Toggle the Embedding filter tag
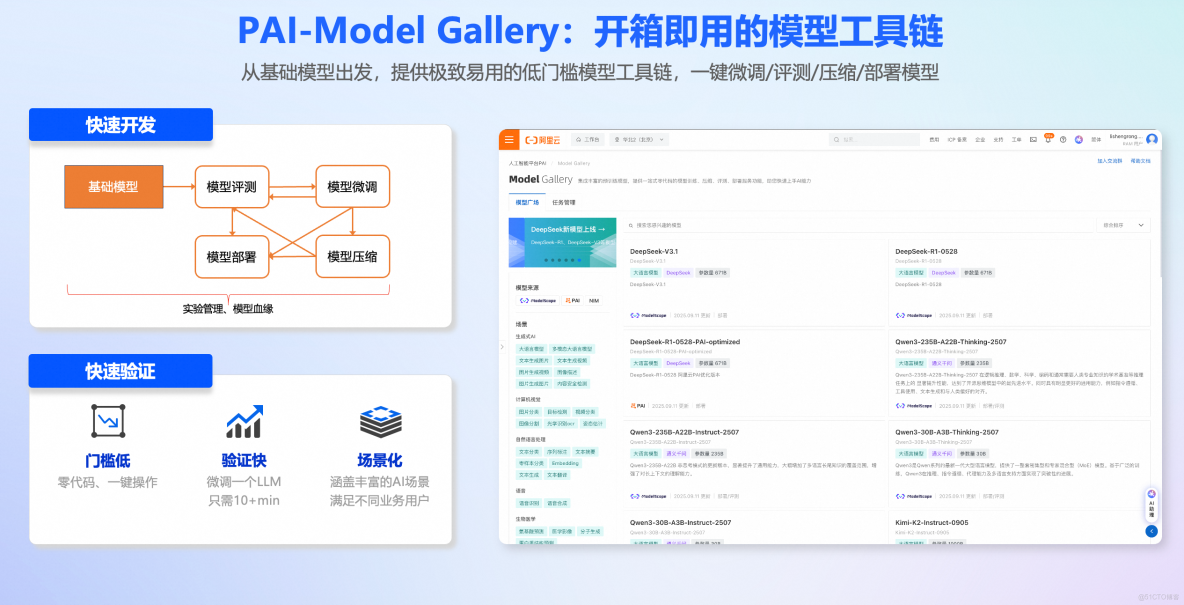Viewport: 1184px width, 605px height. (563, 463)
